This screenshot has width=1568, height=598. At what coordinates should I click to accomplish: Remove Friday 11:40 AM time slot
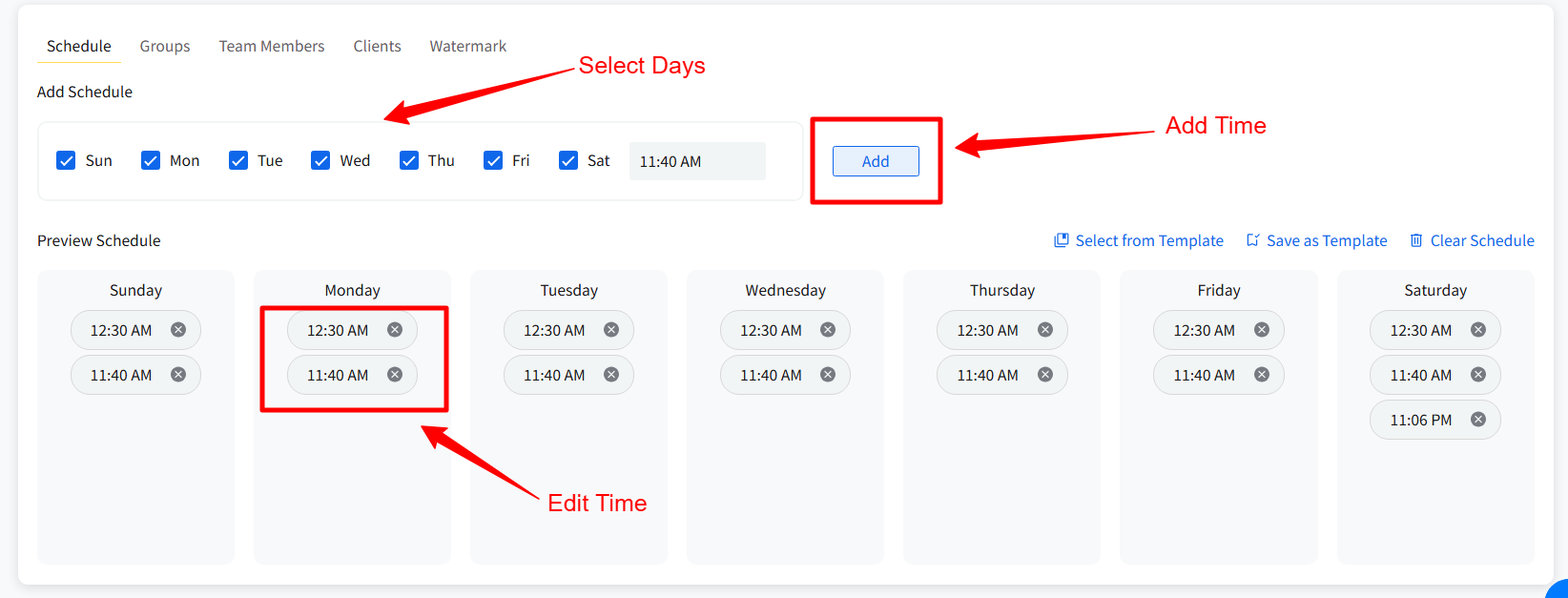[1262, 375]
